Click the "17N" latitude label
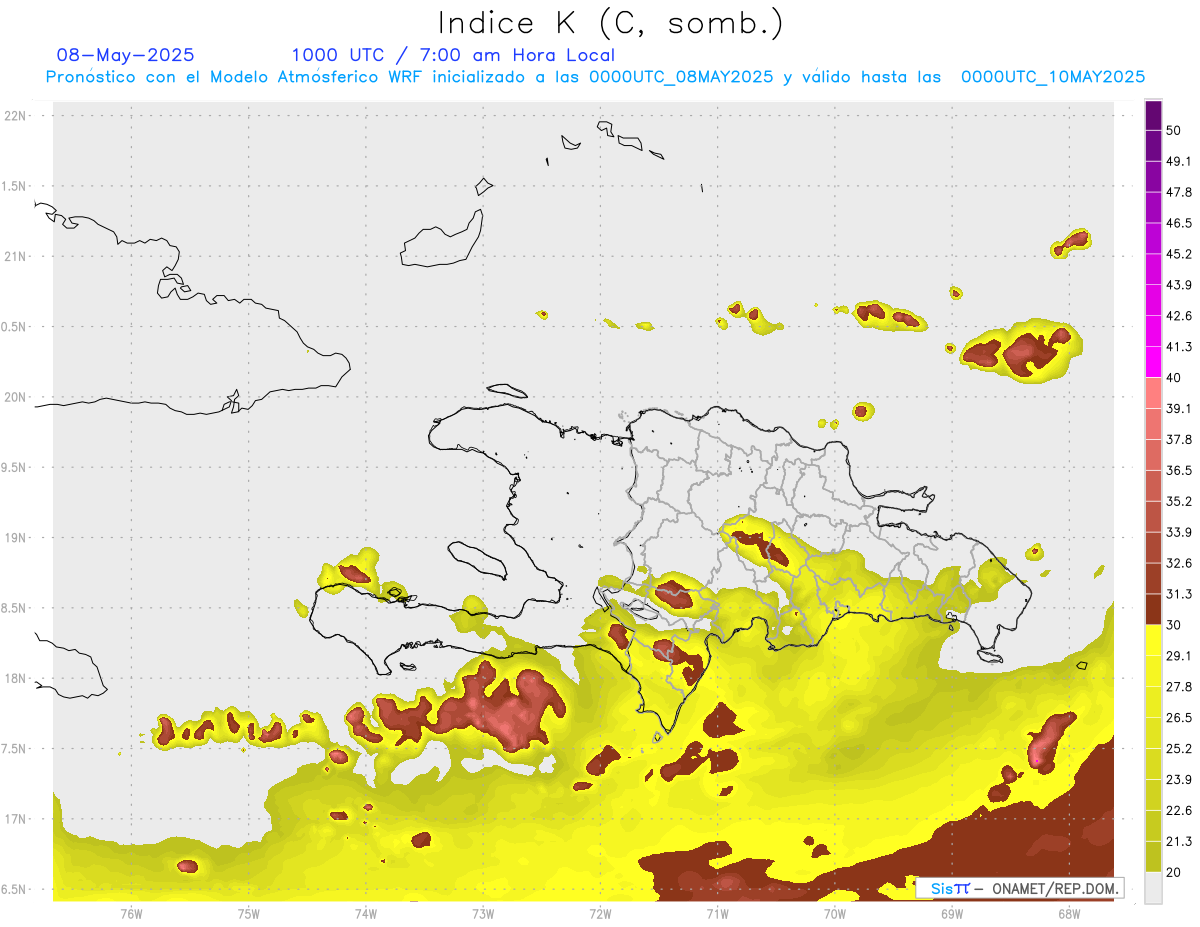 click(17, 819)
